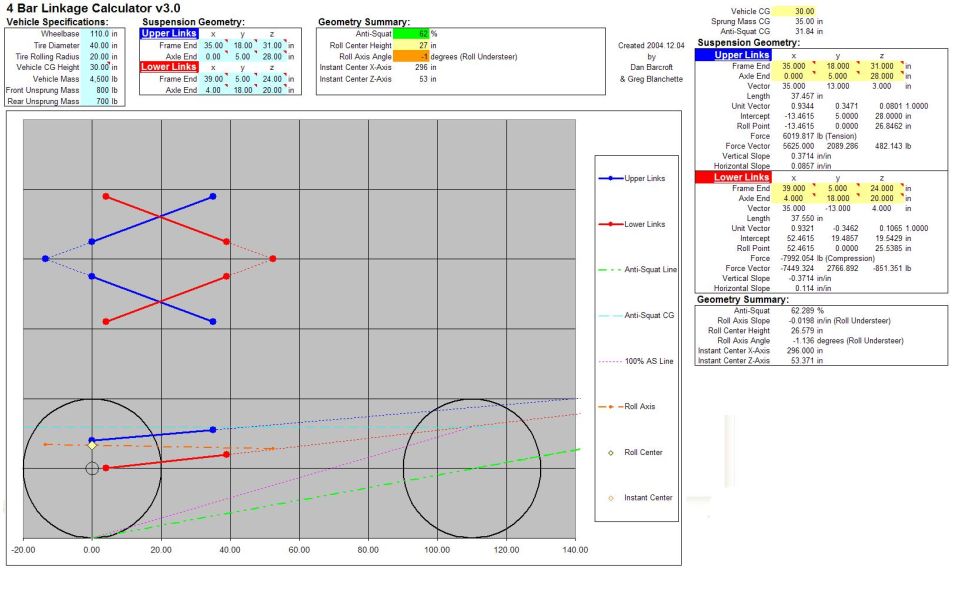Screen dimensions: 960x602
Task: Select the Anti-Squat CG legend entry
Action: click(636, 315)
